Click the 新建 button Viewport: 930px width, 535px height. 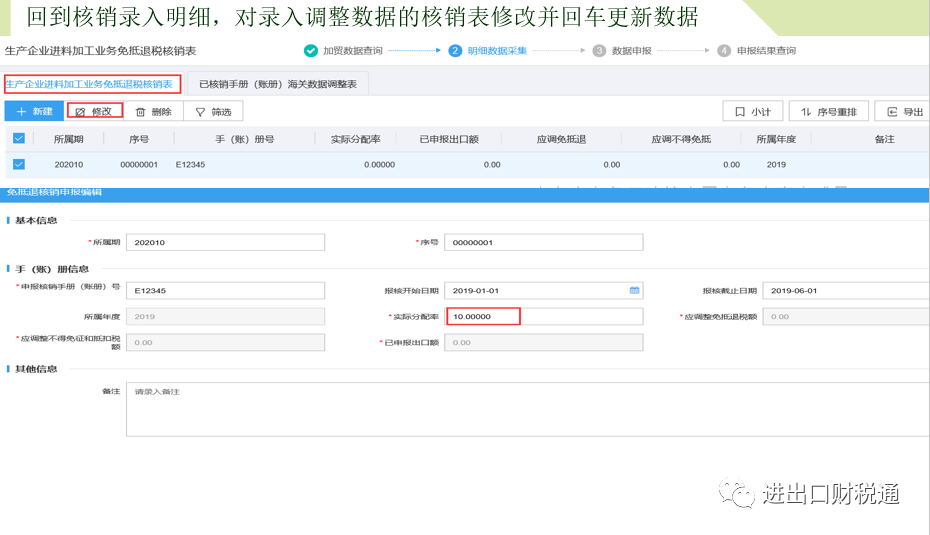coord(34,112)
